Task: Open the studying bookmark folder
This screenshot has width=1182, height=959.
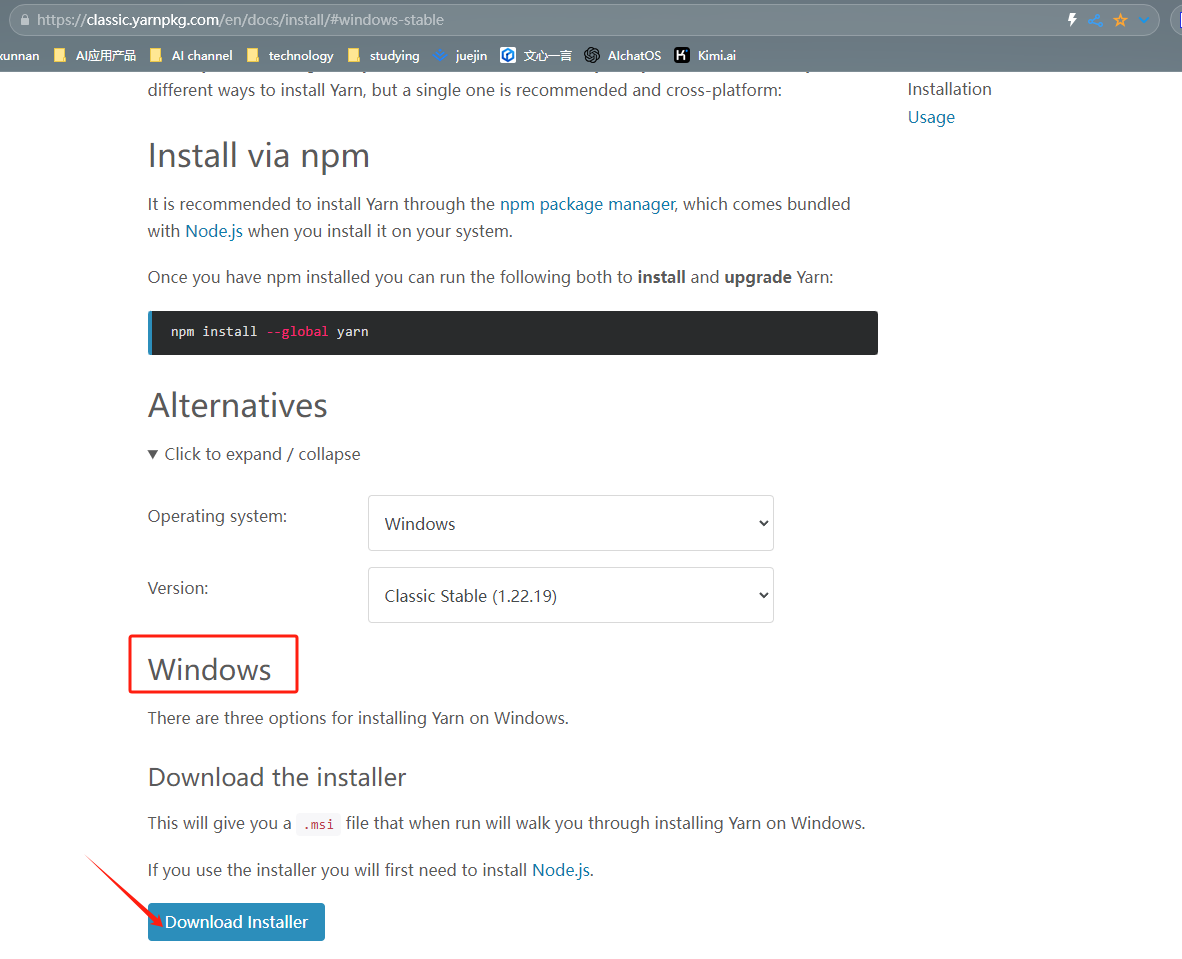Action: point(384,56)
